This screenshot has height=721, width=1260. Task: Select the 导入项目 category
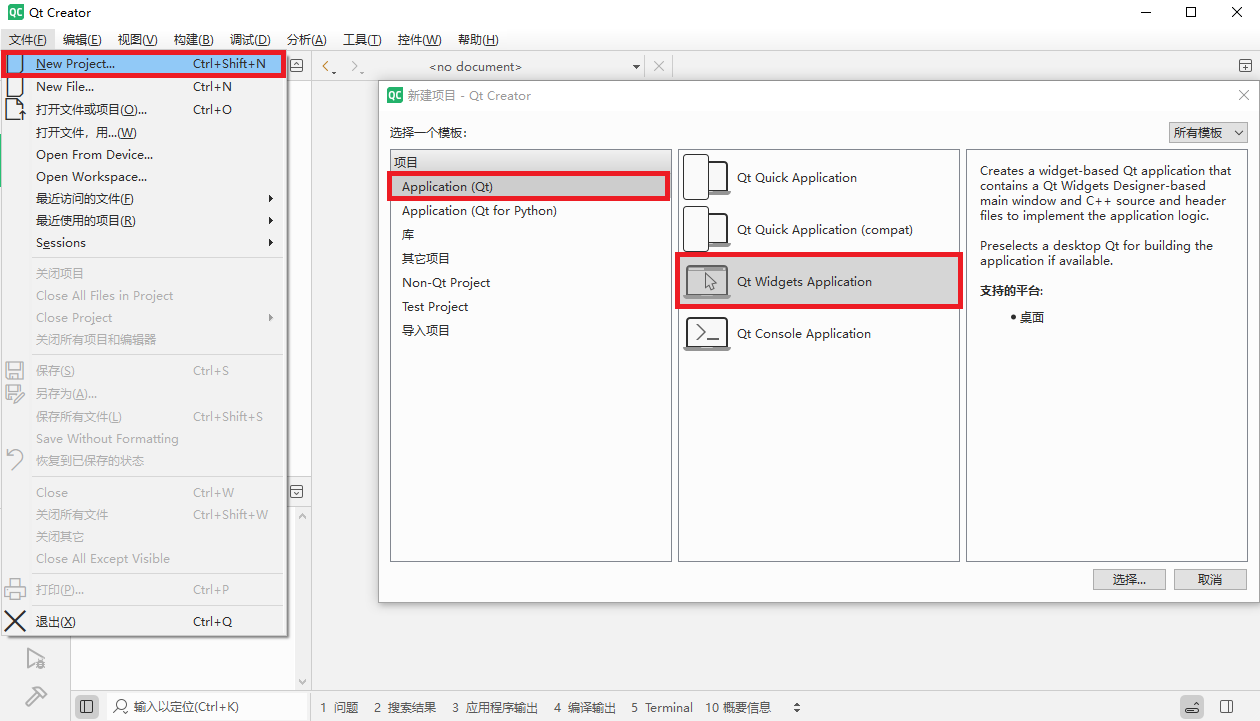coord(530,330)
